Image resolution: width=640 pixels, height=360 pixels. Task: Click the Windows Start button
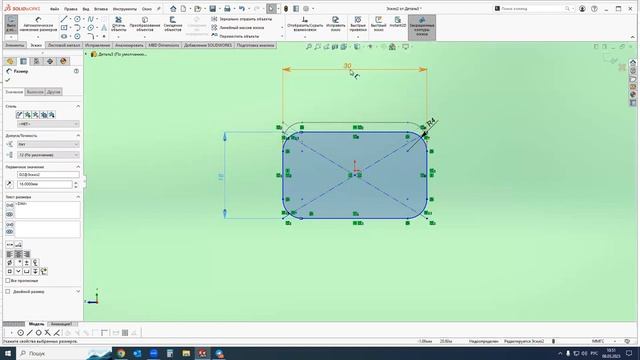(8, 353)
